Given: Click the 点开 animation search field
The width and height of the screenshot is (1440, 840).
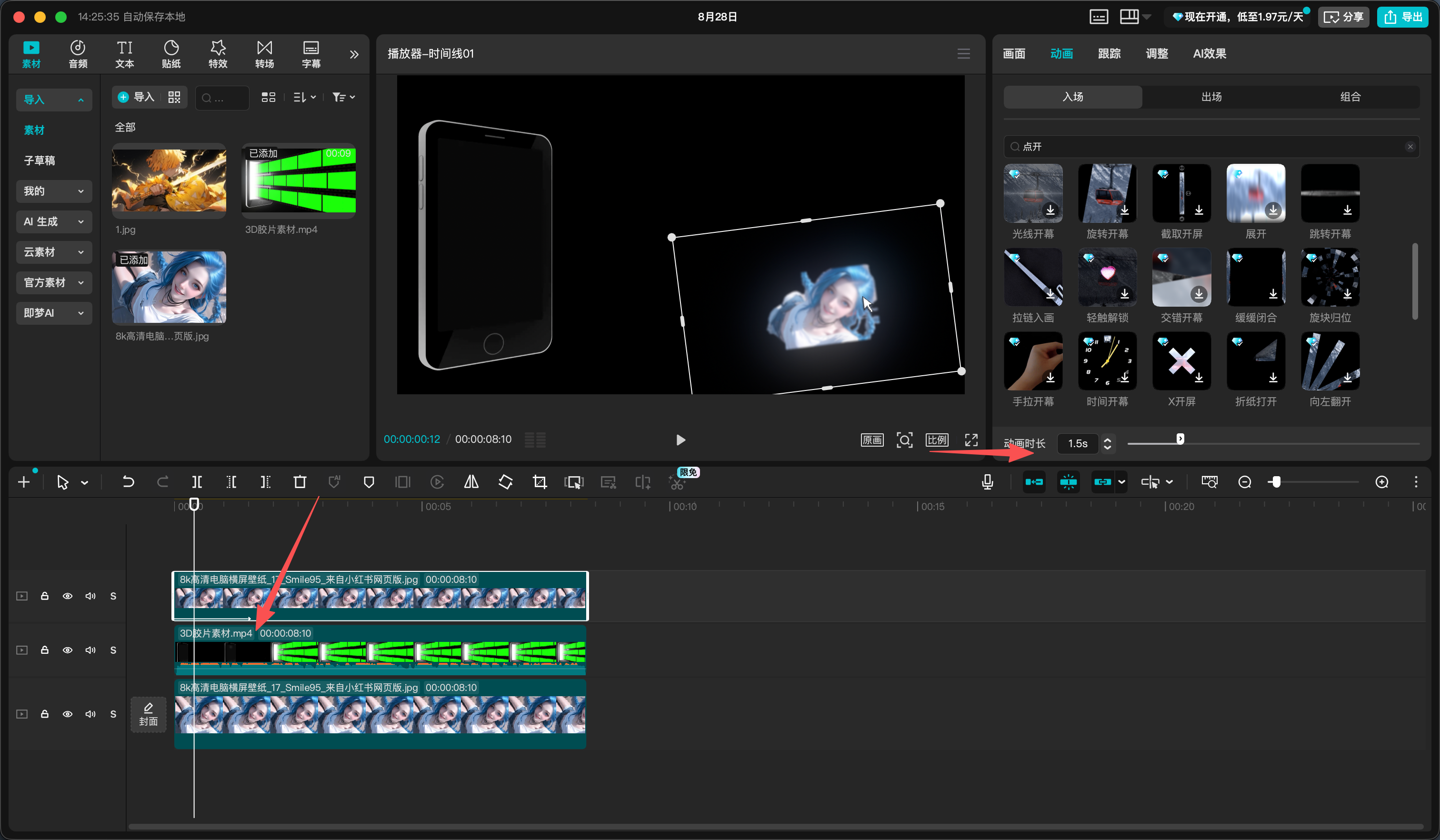Looking at the screenshot, I should [1211, 146].
